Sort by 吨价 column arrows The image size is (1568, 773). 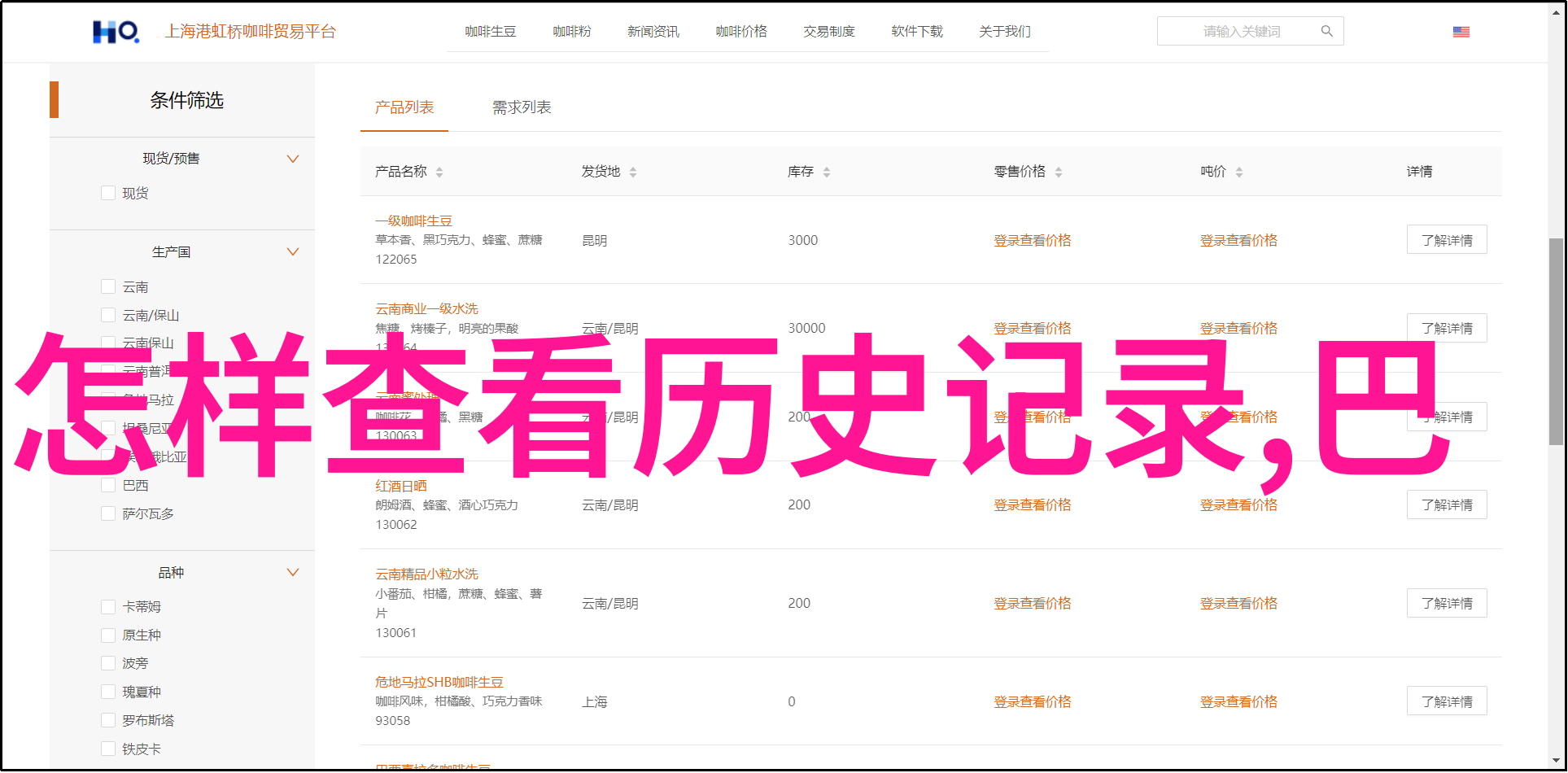[x=1239, y=172]
